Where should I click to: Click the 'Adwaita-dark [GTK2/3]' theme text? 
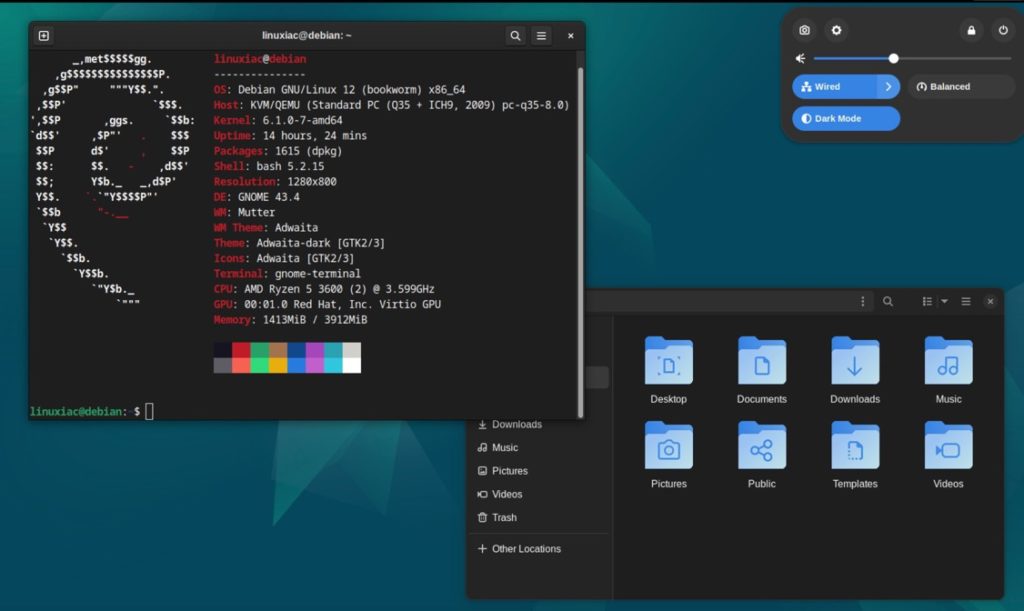coord(320,243)
